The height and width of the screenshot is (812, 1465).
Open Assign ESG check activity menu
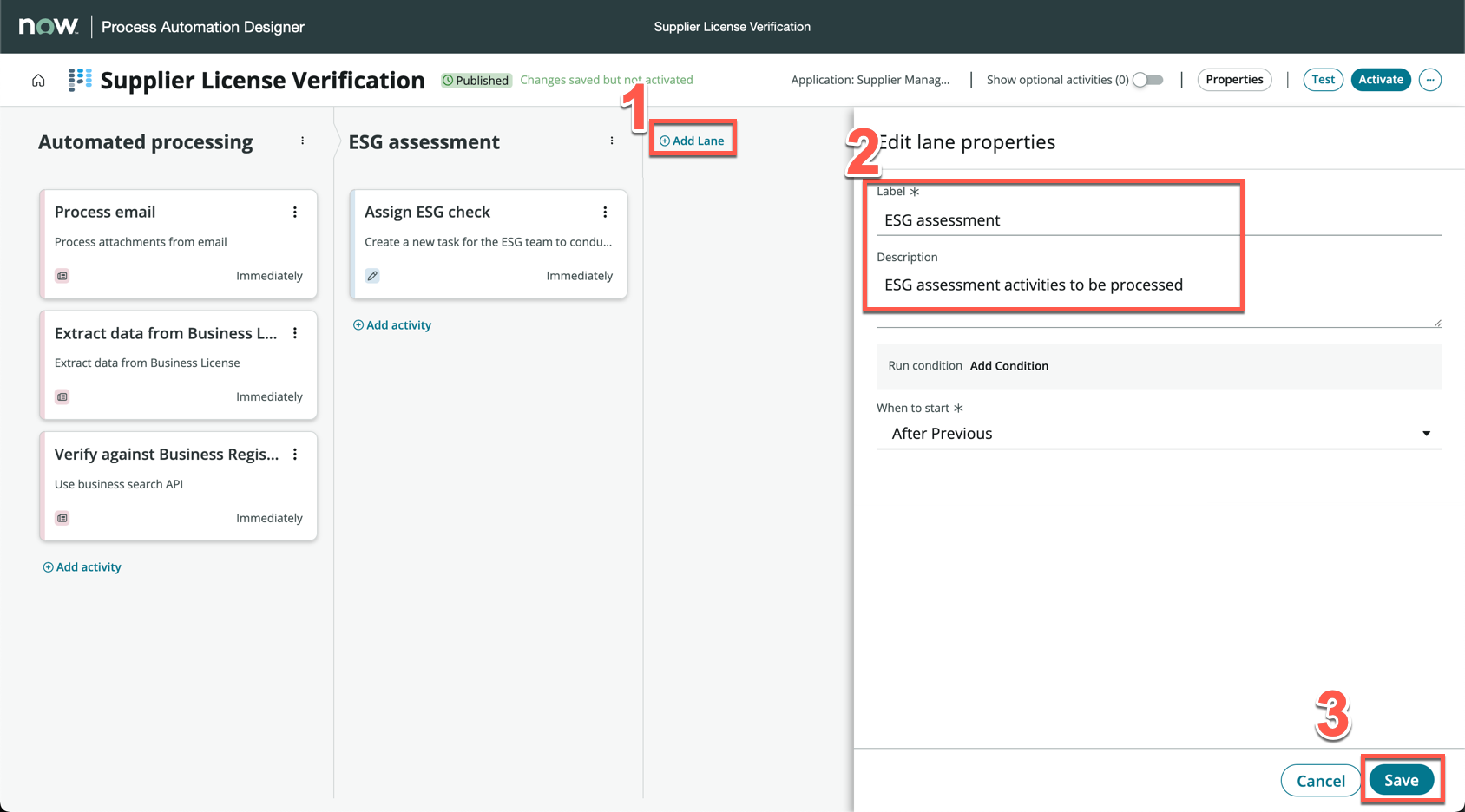[605, 213]
